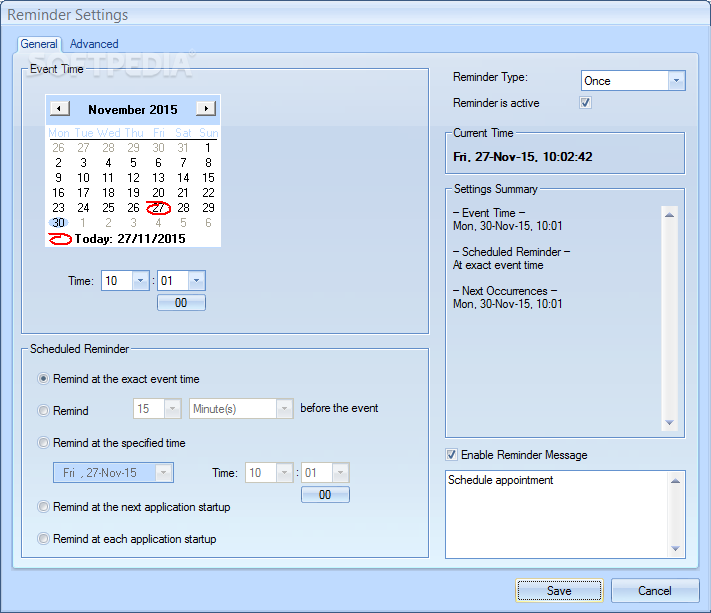The width and height of the screenshot is (711, 613).
Task: Click 'Mon, 30-Nov-15, 10:01' under Event Time
Action: pyautogui.click(x=507, y=226)
